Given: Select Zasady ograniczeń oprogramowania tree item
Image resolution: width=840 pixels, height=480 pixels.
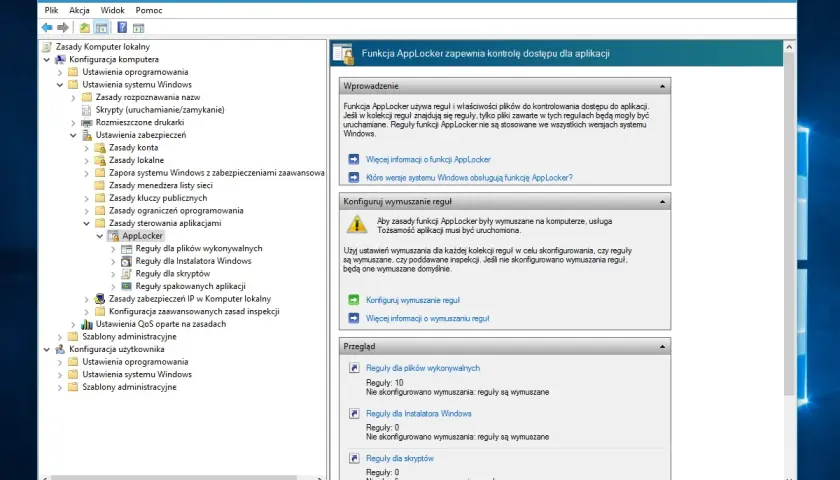Looking at the screenshot, I should pyautogui.click(x=176, y=211).
